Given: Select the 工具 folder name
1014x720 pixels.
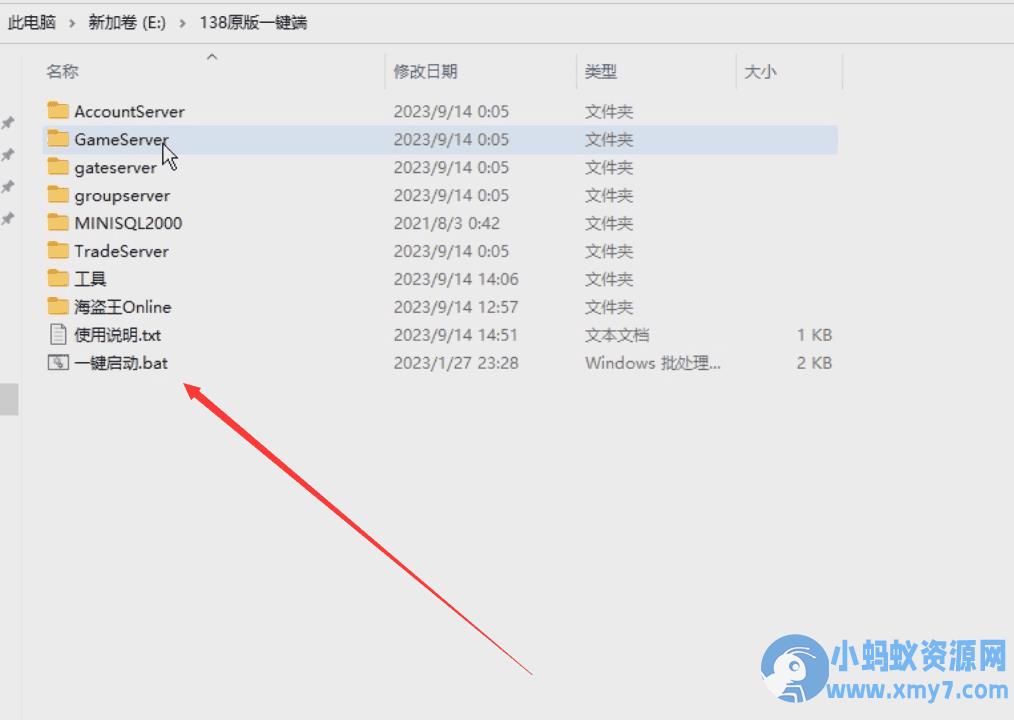Looking at the screenshot, I should [90, 279].
